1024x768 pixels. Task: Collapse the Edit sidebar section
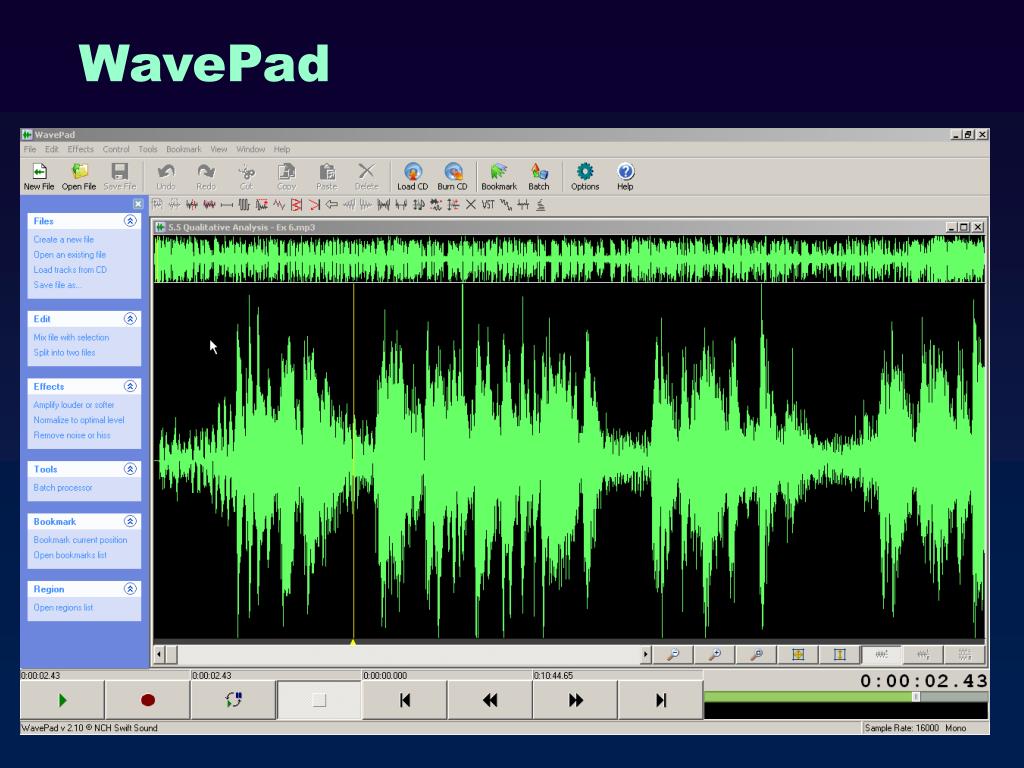[x=130, y=319]
